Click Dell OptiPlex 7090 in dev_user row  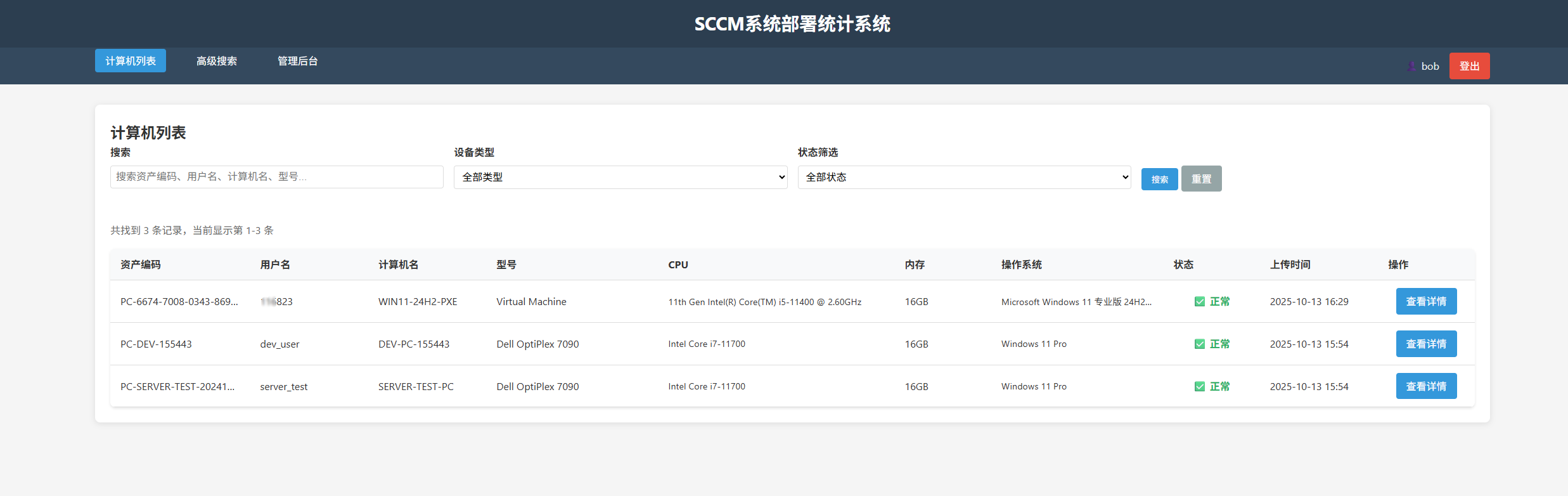(x=537, y=344)
